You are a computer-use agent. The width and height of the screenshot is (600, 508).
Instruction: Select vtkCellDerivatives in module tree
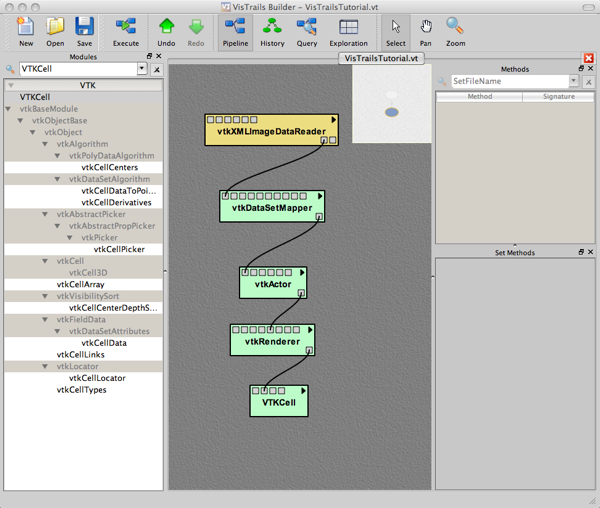click(116, 203)
